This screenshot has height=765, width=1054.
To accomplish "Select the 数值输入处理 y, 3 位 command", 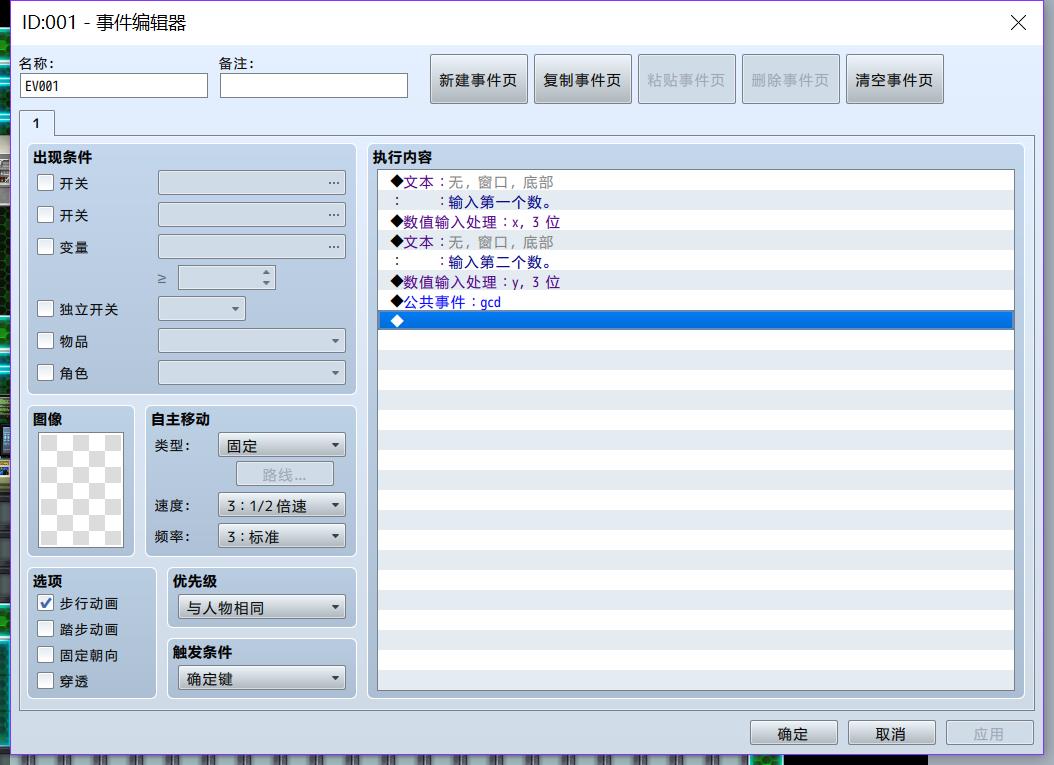I will point(696,282).
